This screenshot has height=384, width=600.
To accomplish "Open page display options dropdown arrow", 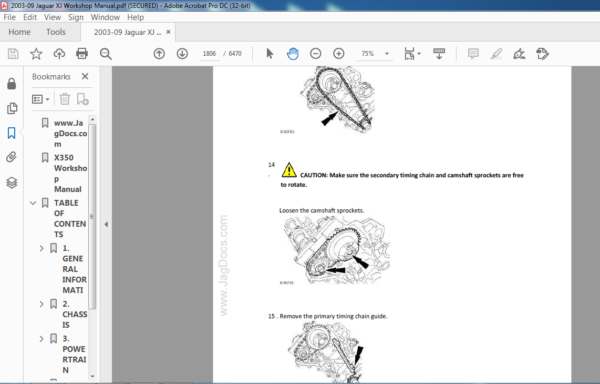I will (x=419, y=54).
